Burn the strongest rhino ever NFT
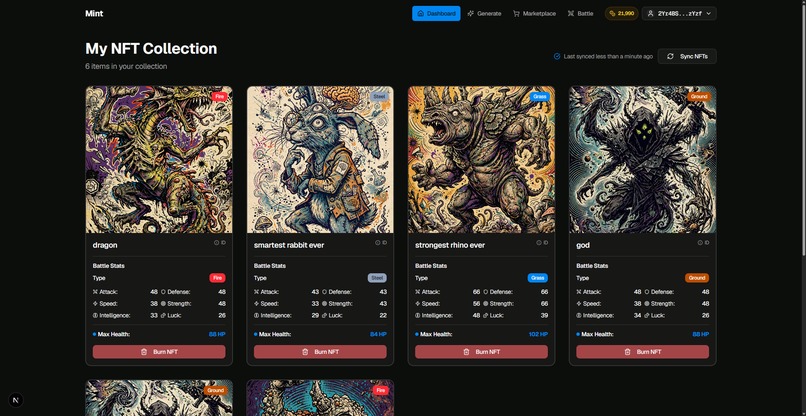 pos(481,352)
